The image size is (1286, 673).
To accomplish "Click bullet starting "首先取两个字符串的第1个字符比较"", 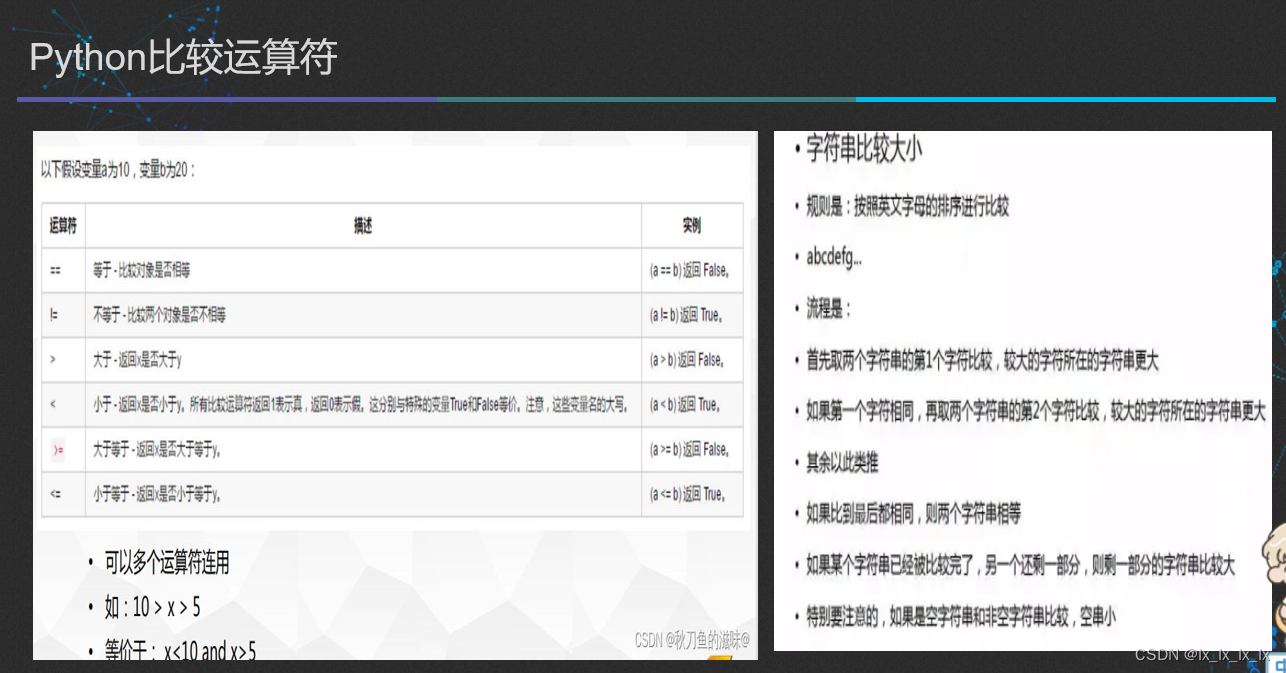I will pos(982,360).
